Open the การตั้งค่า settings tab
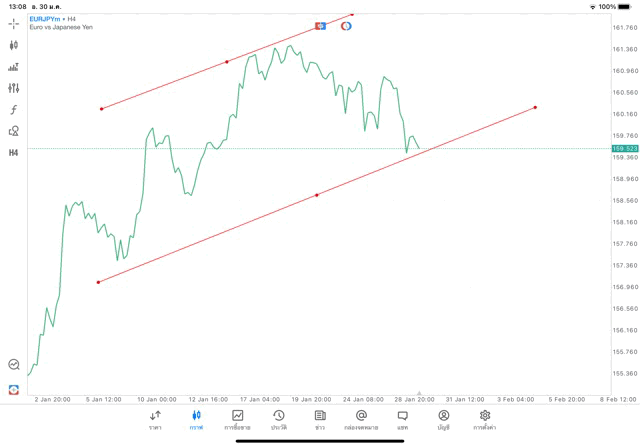640x447 pixels. point(485,419)
